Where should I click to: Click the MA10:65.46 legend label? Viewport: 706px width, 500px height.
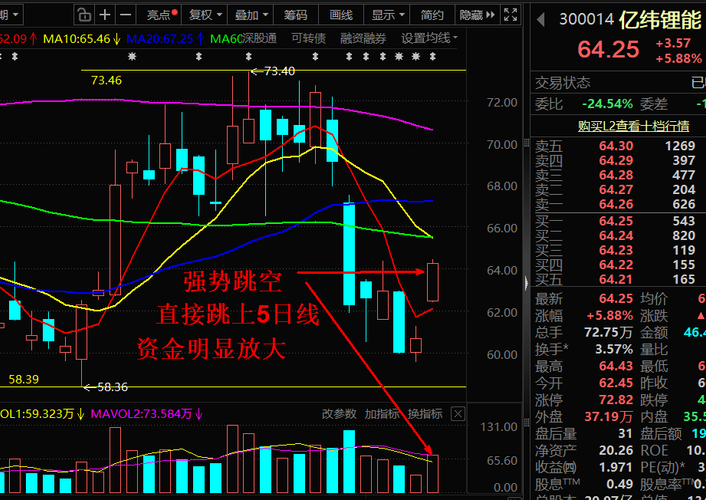coord(81,39)
